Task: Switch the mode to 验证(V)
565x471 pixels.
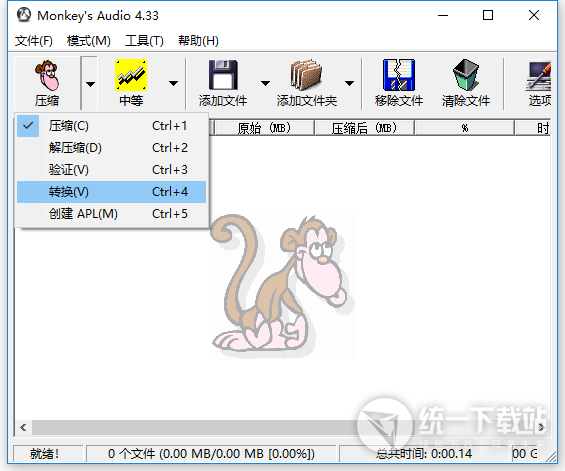Action: (x=112, y=170)
